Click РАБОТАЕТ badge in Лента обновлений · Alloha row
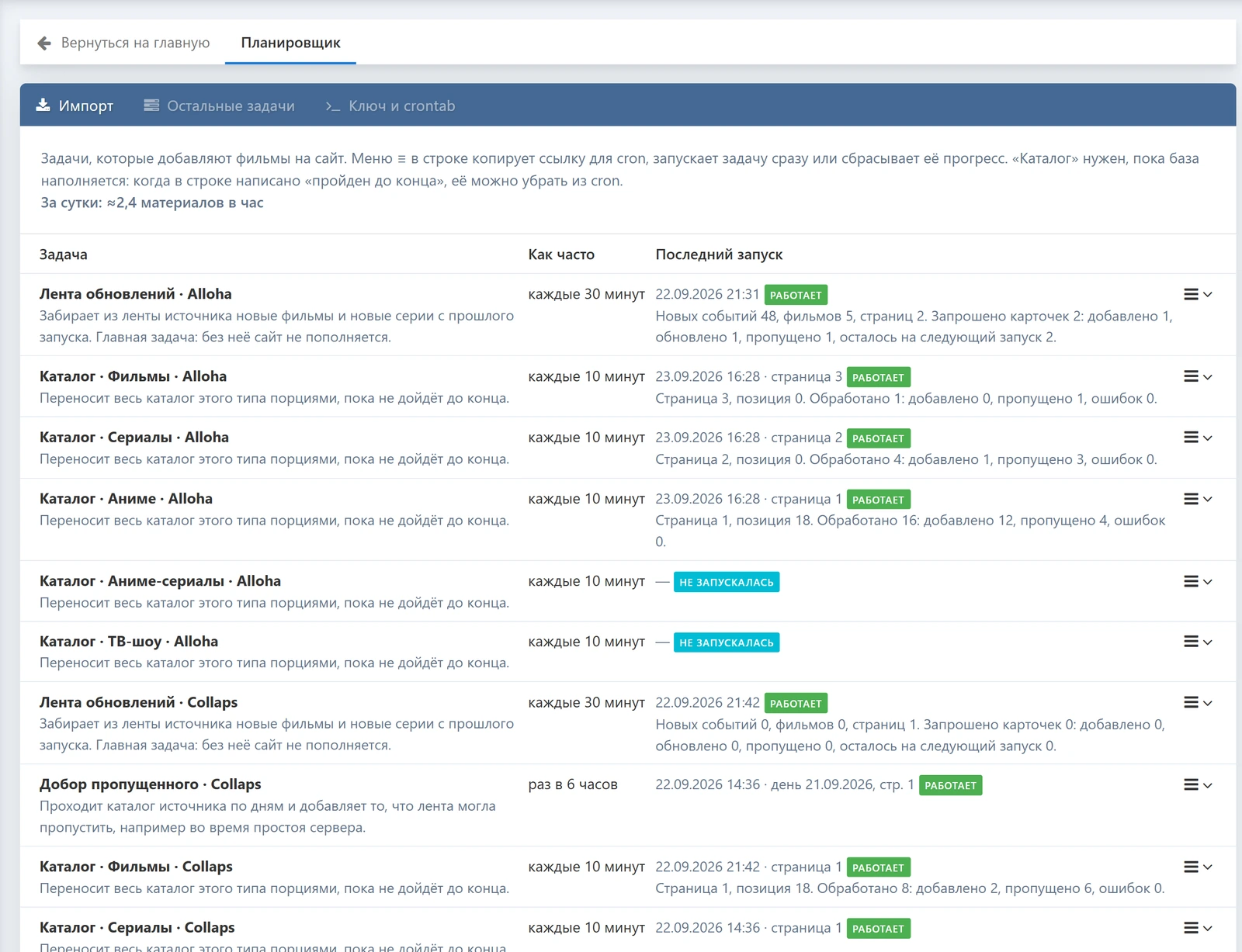 coord(796,295)
